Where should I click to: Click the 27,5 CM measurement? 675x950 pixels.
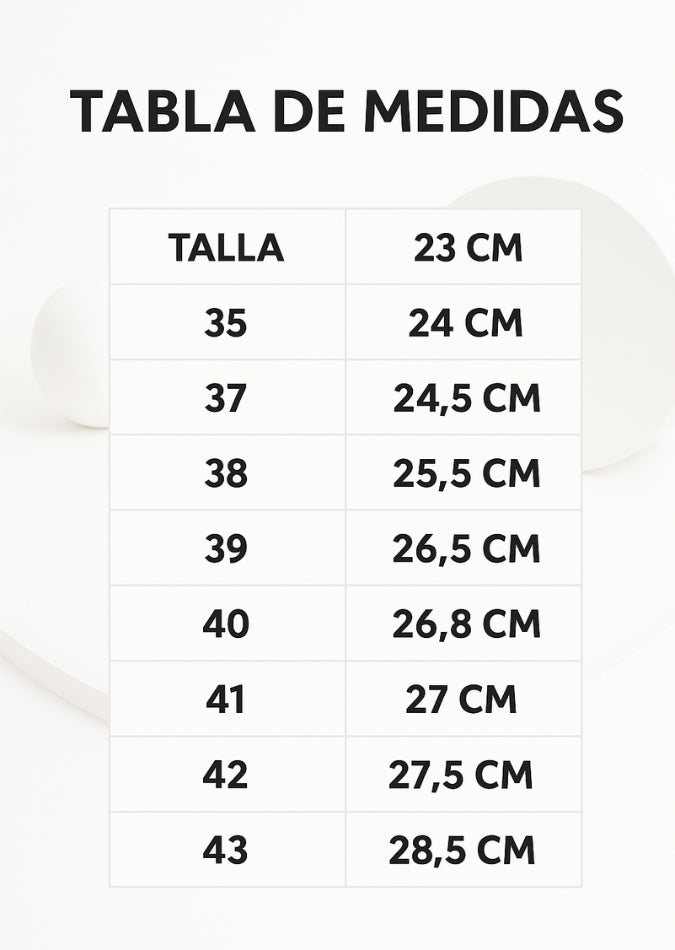tap(461, 775)
